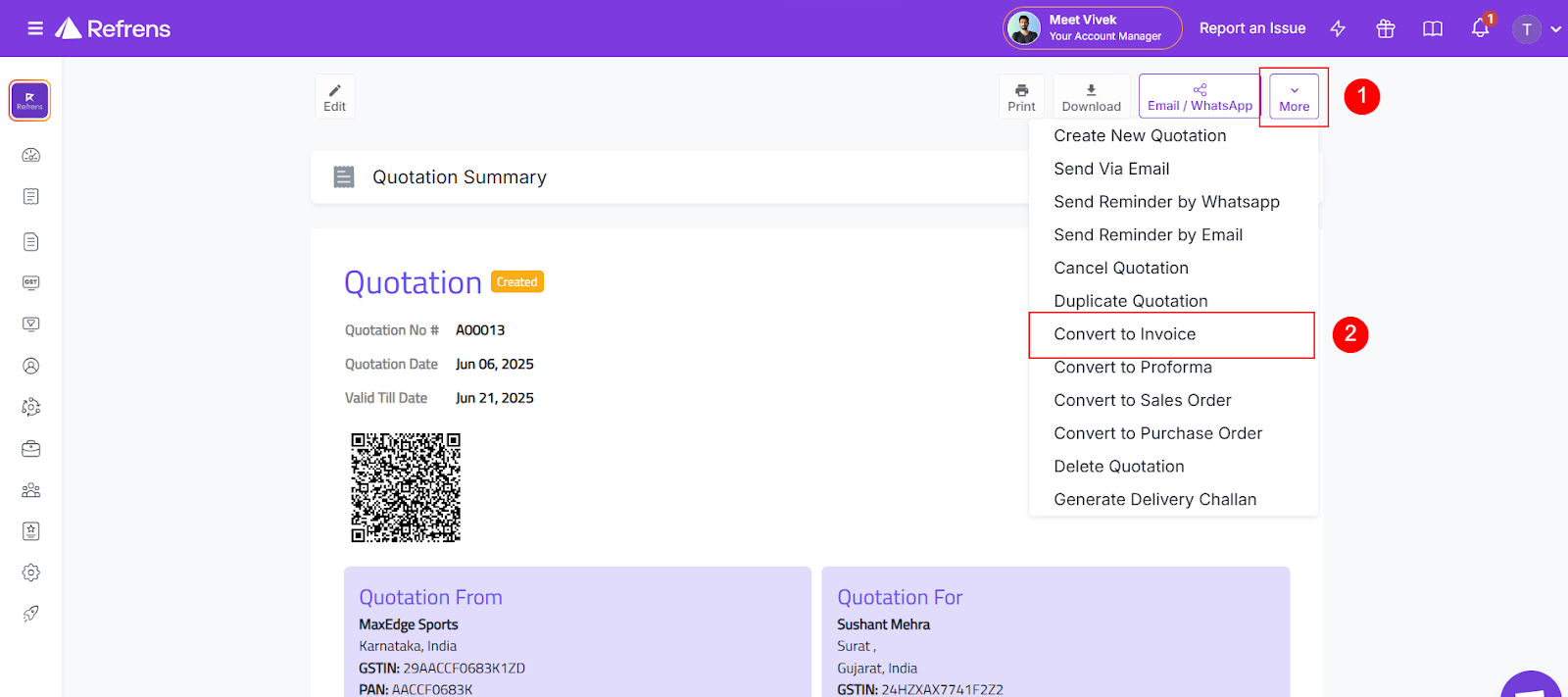
Task: Click the Quotation Summary heading
Action: click(x=460, y=177)
